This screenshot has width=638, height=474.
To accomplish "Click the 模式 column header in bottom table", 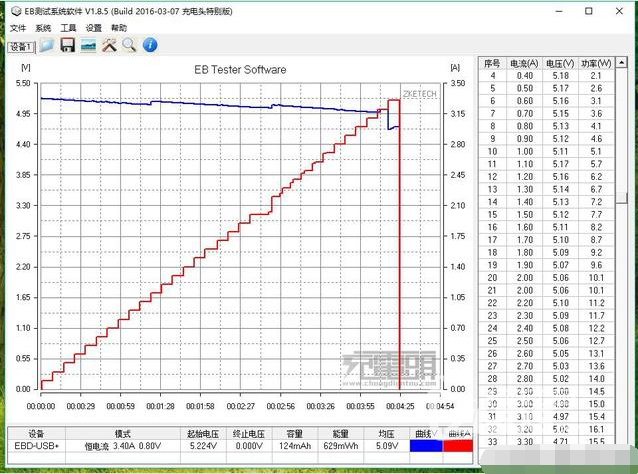I will [x=123, y=434].
